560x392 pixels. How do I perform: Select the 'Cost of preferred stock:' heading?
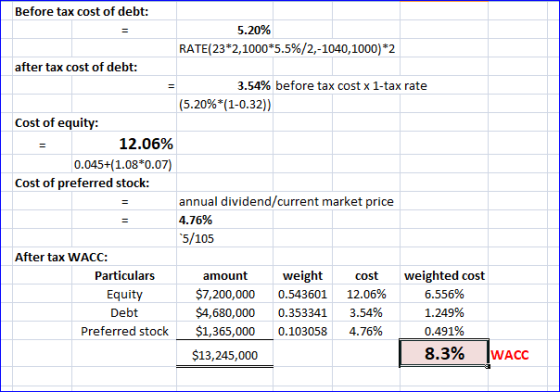tap(82, 183)
